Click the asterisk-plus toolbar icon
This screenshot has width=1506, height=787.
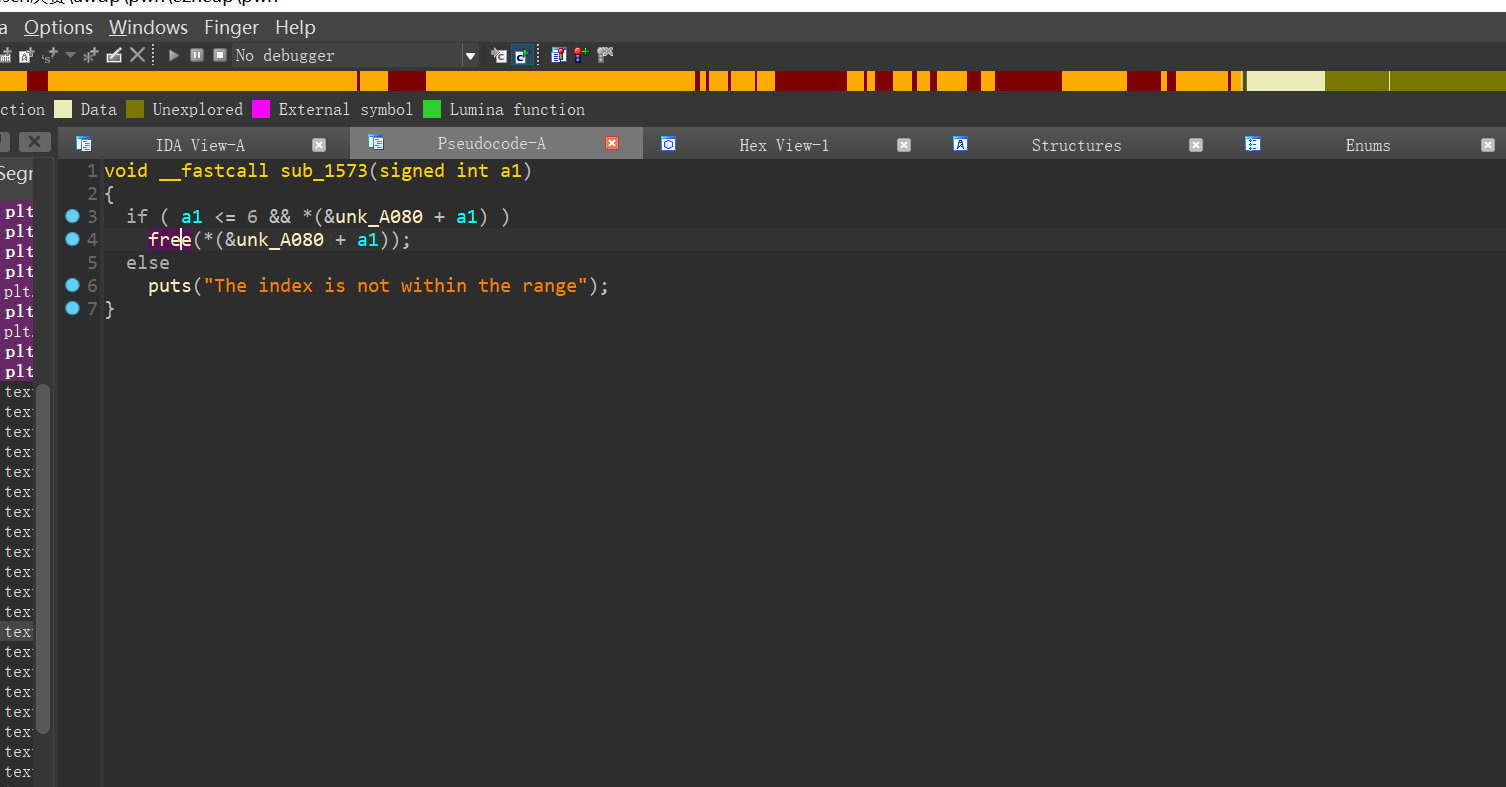[x=90, y=55]
